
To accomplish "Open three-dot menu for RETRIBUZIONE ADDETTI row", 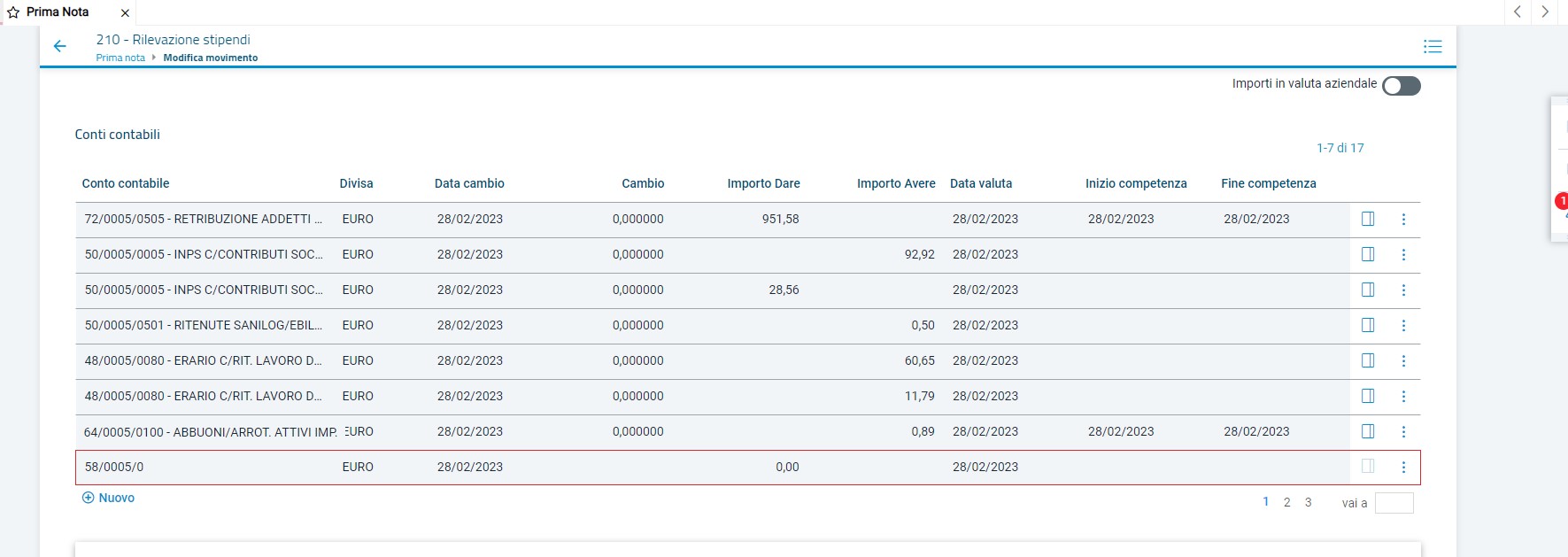I will pos(1402,219).
